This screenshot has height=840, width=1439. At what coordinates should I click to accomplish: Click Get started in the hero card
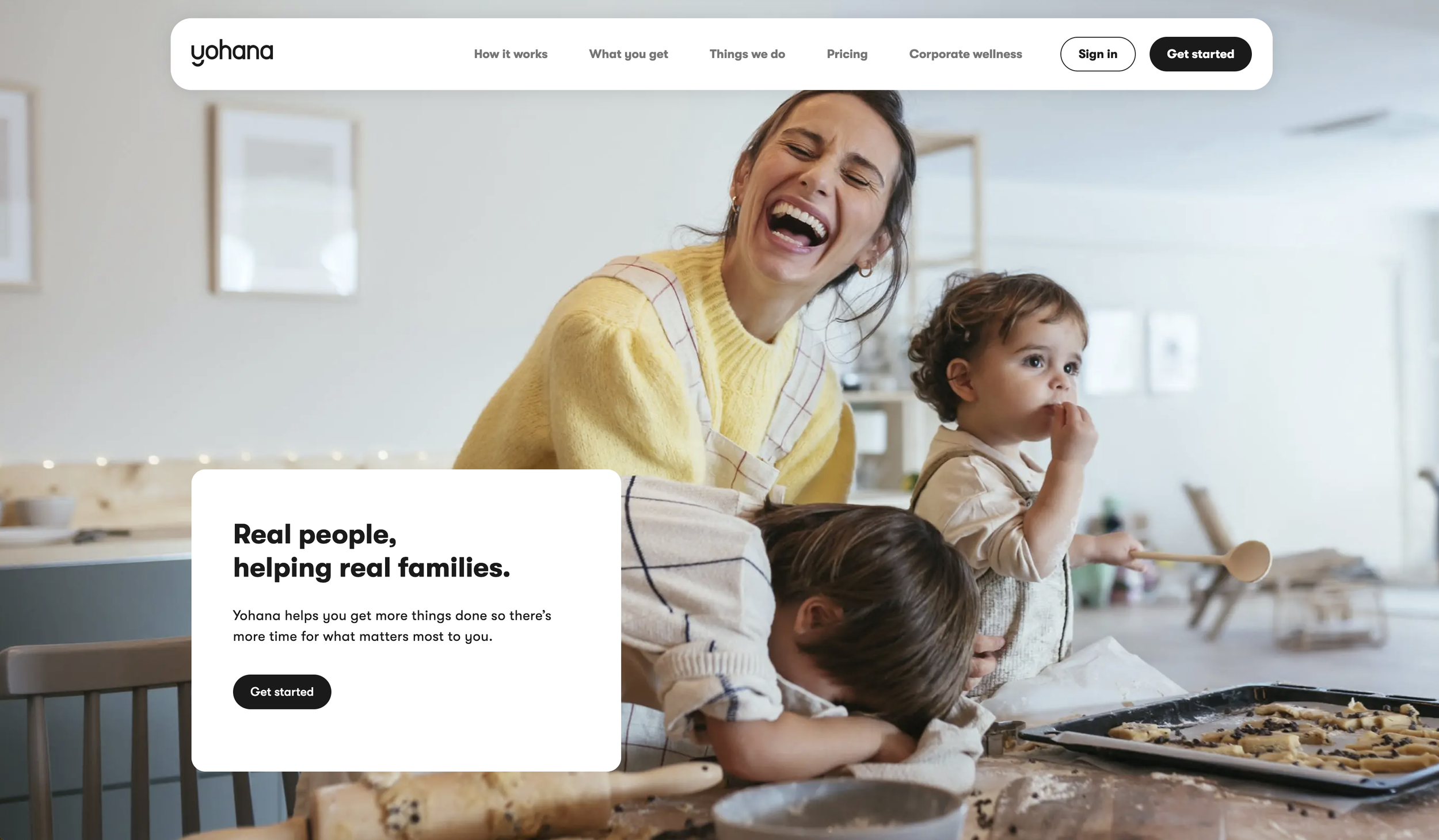[x=282, y=692]
